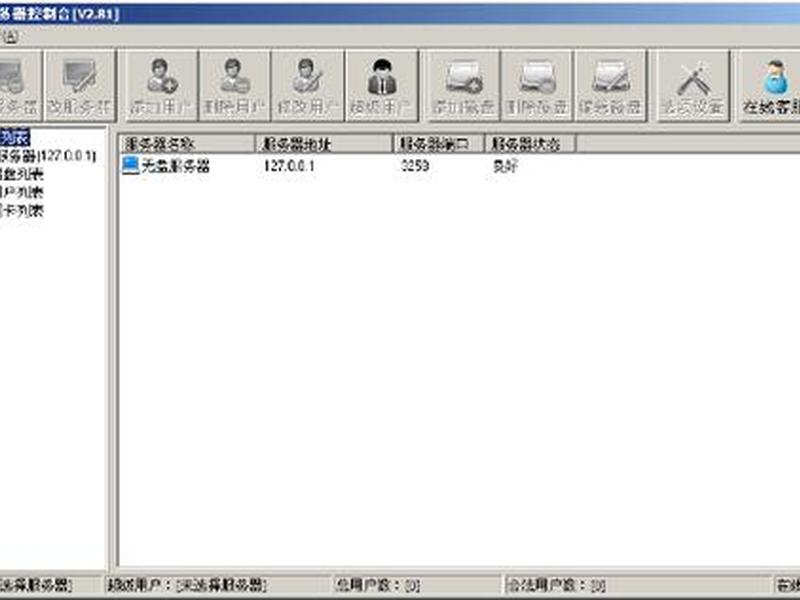
Task: Click the 超级用户 super user icon
Action: pyautogui.click(x=382, y=86)
